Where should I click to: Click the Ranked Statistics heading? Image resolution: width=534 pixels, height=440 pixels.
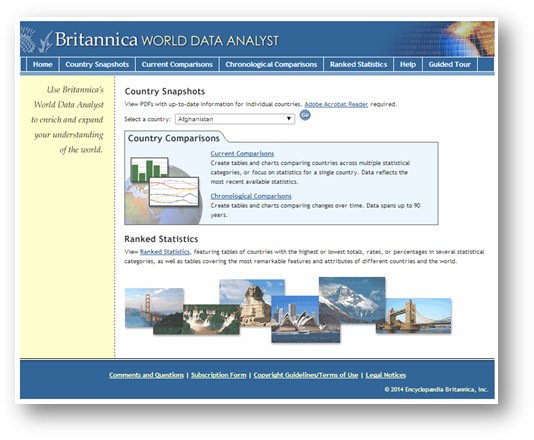tap(161, 239)
